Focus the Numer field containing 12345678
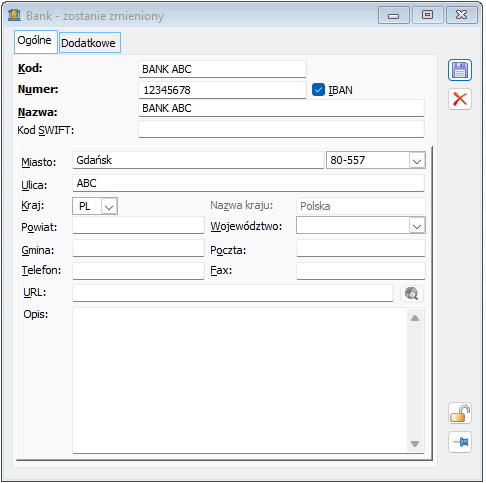The width and height of the screenshot is (486, 483). click(222, 90)
